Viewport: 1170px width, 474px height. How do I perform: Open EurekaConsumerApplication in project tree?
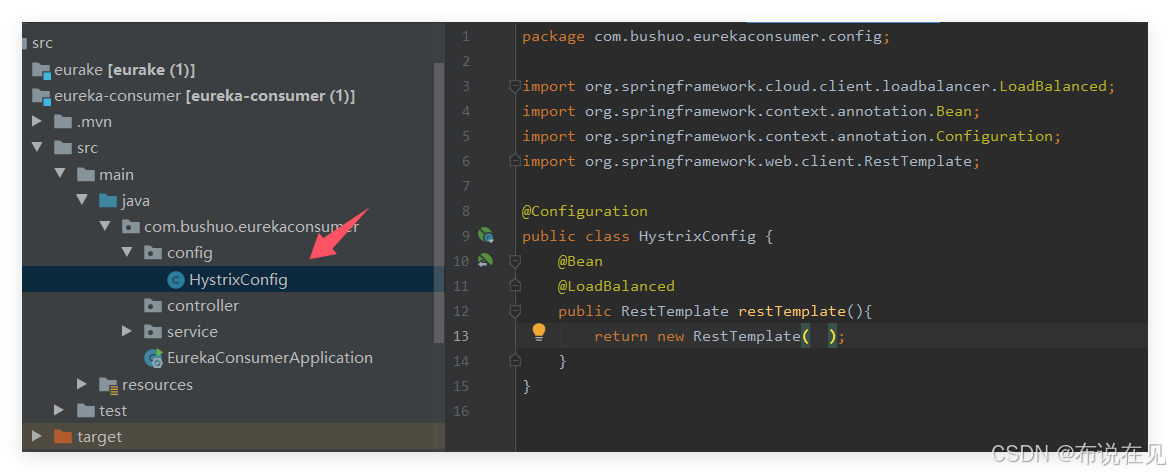pos(269,358)
